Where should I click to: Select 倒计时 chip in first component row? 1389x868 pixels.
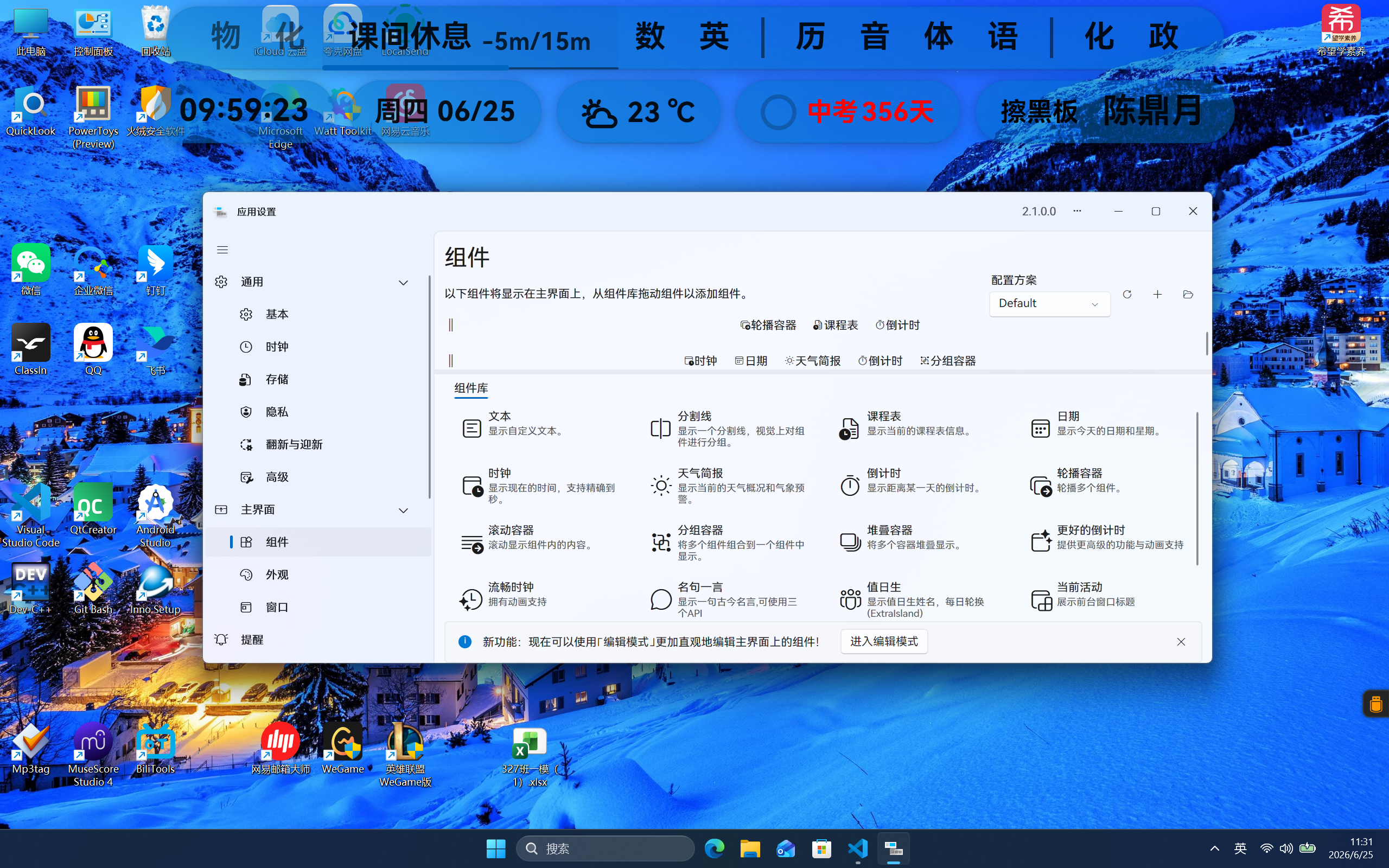[x=897, y=325]
